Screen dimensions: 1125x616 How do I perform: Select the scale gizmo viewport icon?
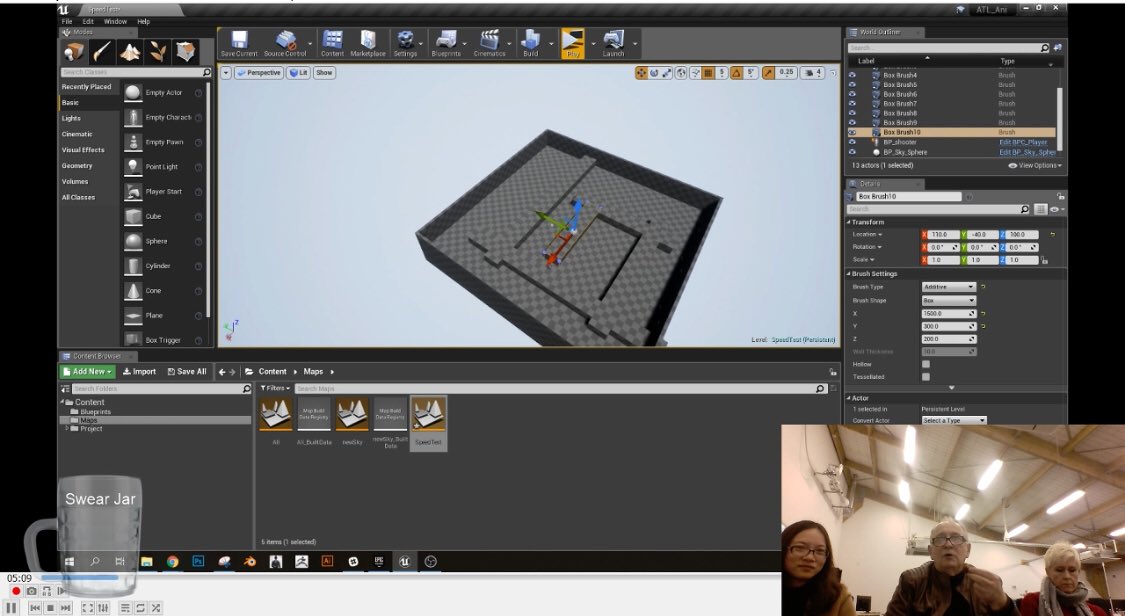pos(667,72)
